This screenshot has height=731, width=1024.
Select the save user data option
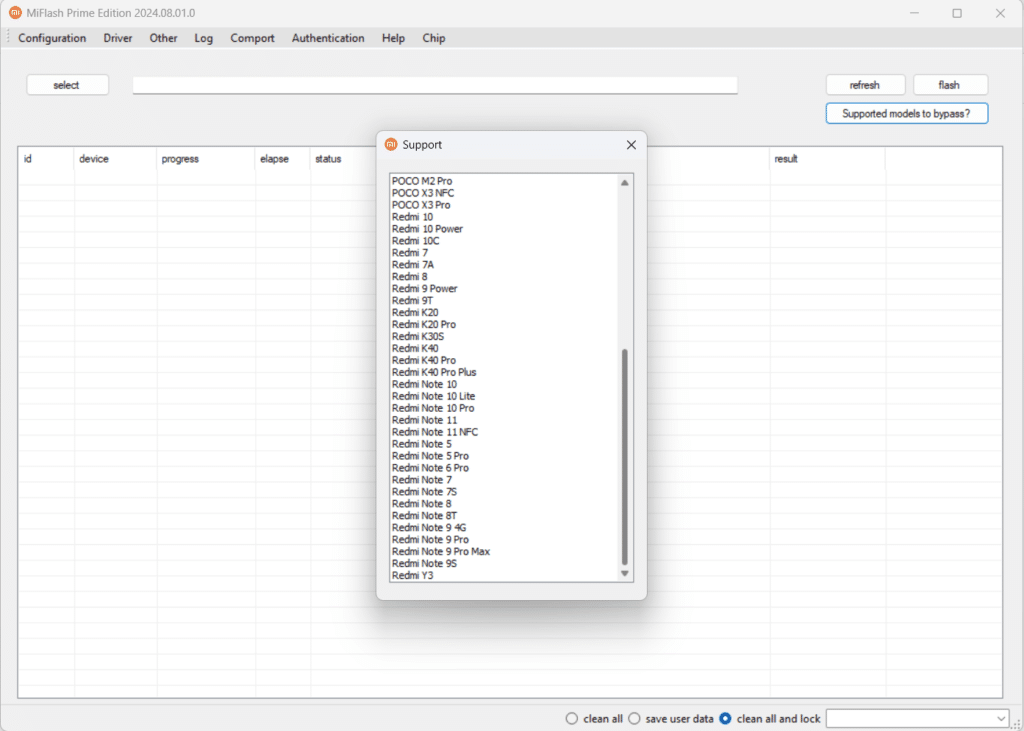tap(634, 719)
